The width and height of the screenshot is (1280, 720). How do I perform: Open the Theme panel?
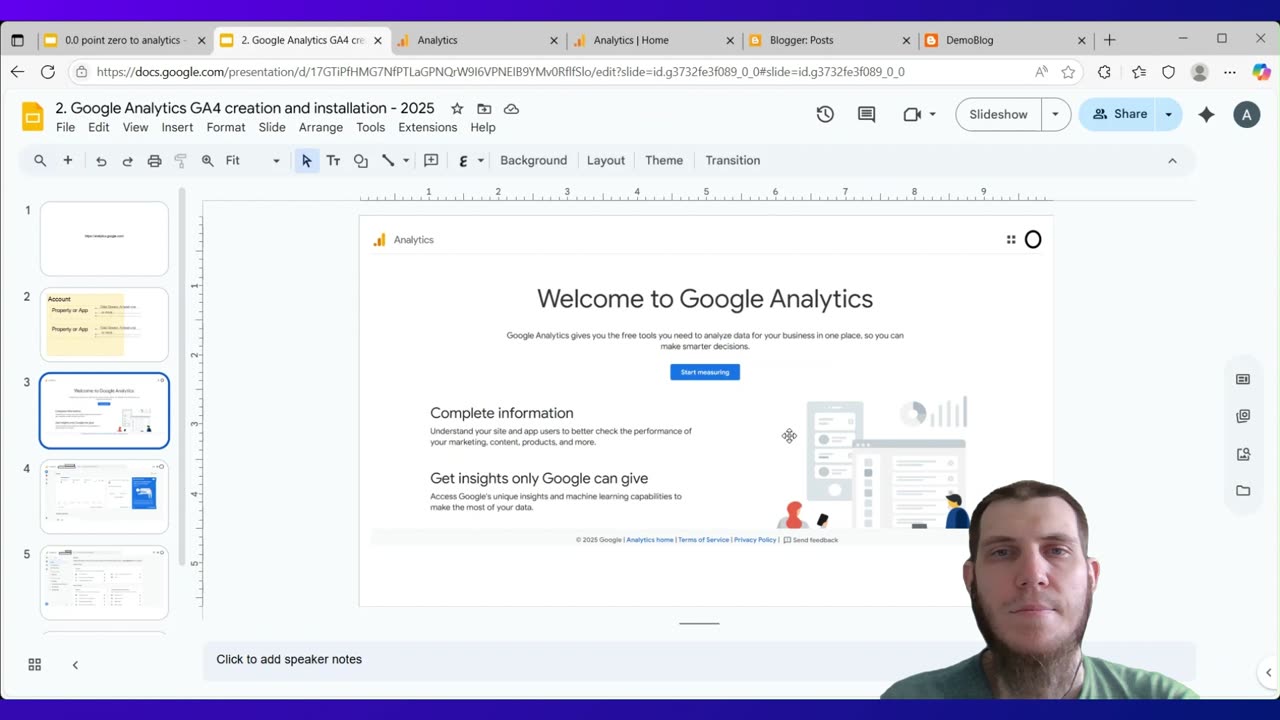coord(664,160)
